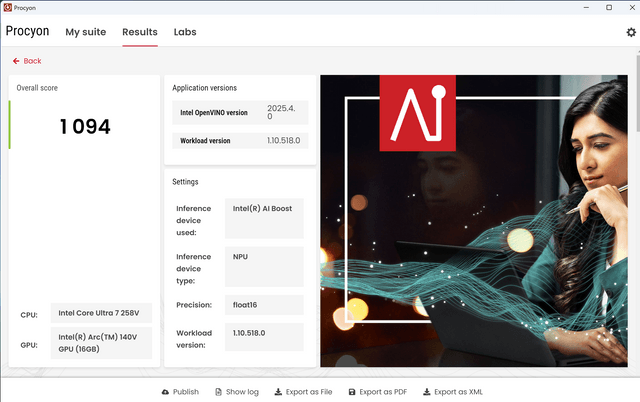Click the Procyon logo text
The width and height of the screenshot is (640, 402).
pyautogui.click(x=27, y=31)
